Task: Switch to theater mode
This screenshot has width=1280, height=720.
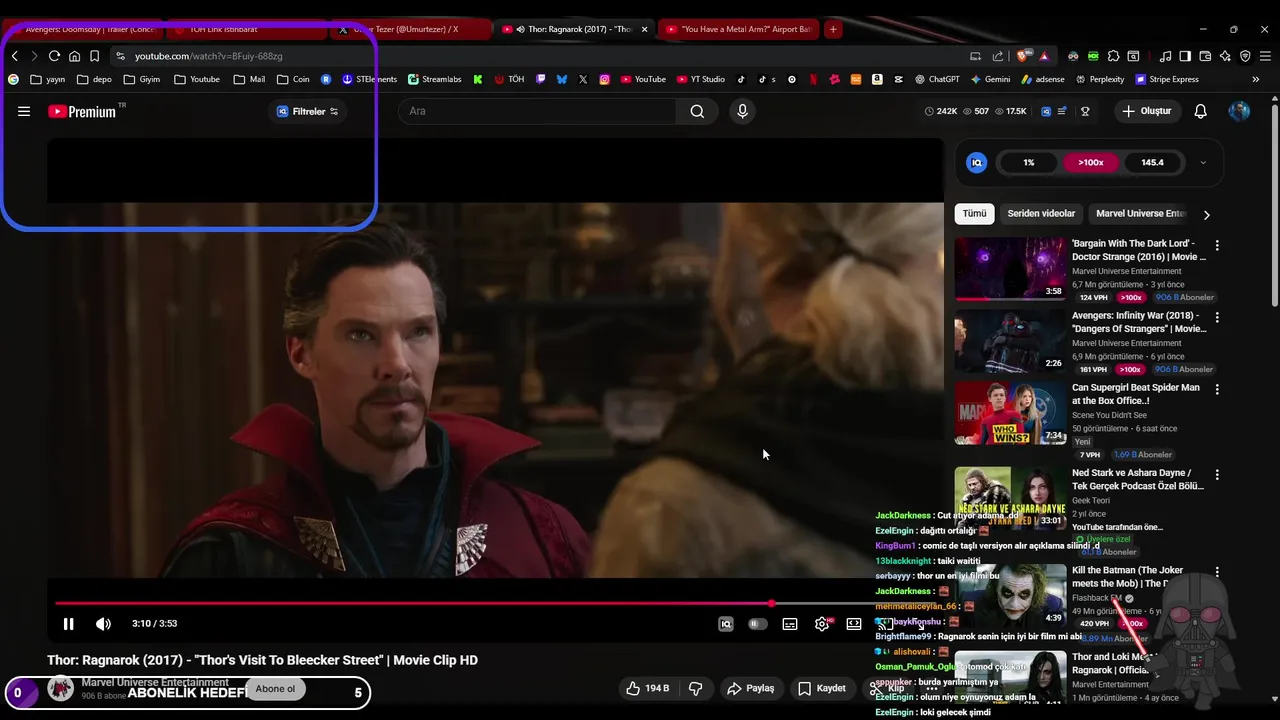Action: (x=854, y=624)
